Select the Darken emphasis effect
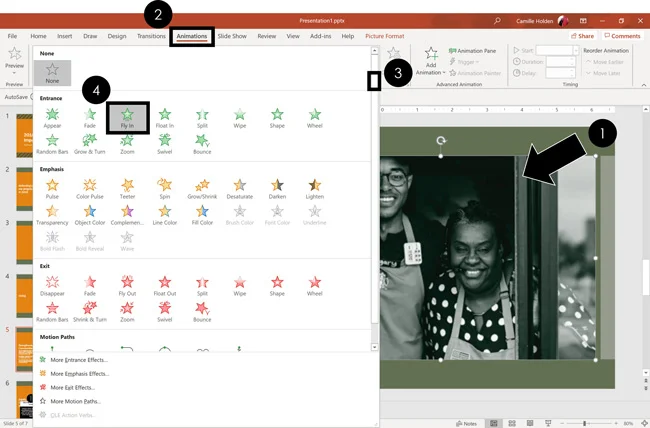The width and height of the screenshot is (650, 428). click(x=277, y=189)
